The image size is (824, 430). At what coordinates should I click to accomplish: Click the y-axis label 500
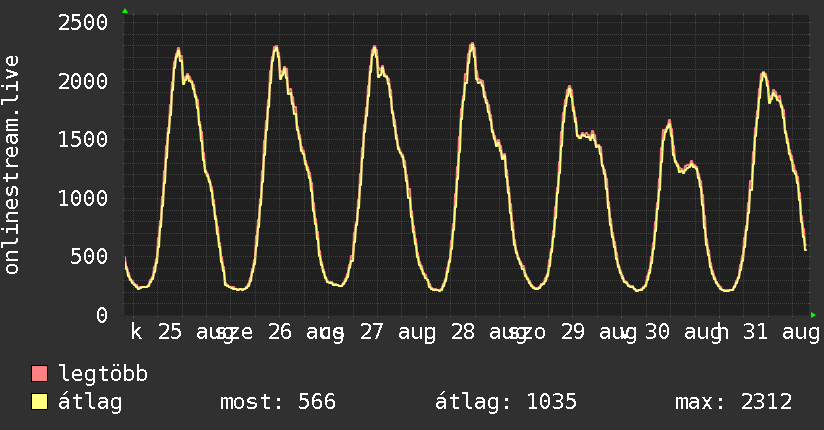click(x=89, y=257)
